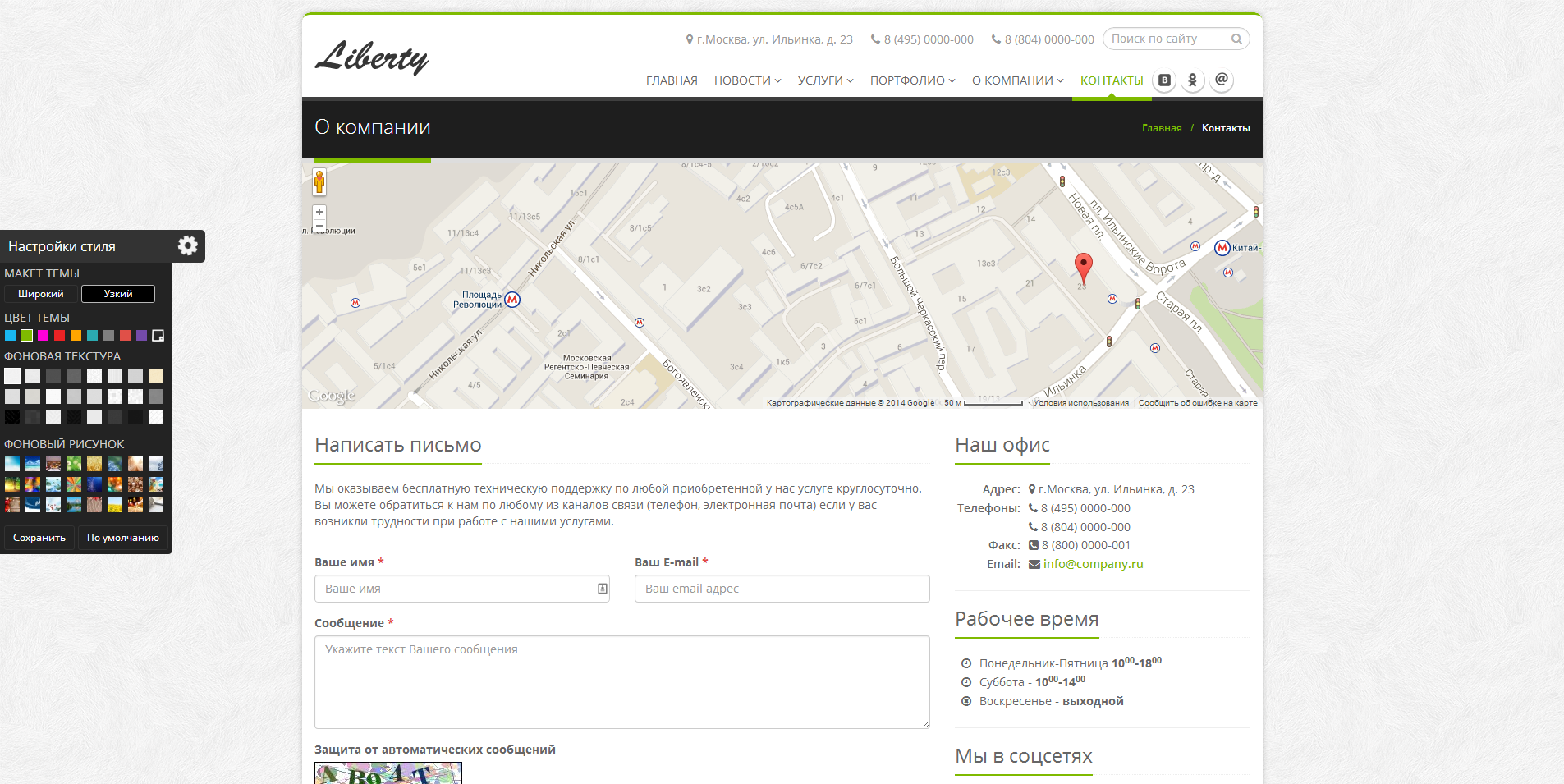Expand the Услуги dropdown menu
1564x784 pixels.
click(x=825, y=80)
